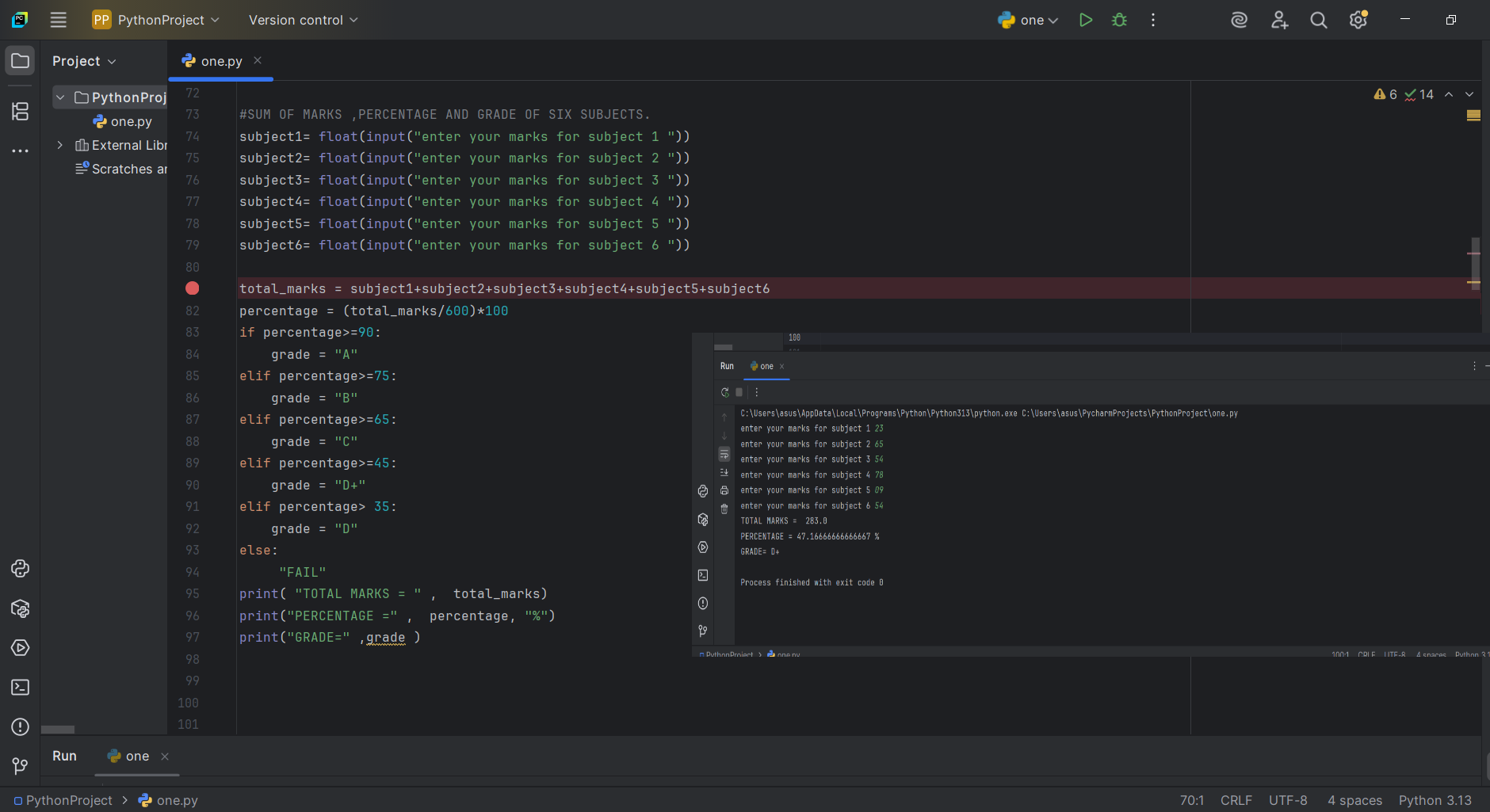Toggle the Project tool window folder icon
1490x812 pixels.
pos(20,61)
